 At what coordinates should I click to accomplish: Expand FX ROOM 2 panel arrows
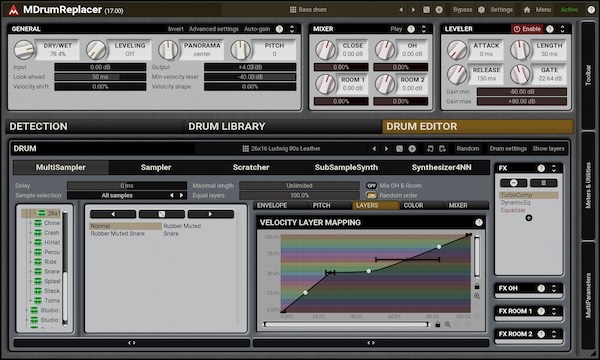pos(554,334)
